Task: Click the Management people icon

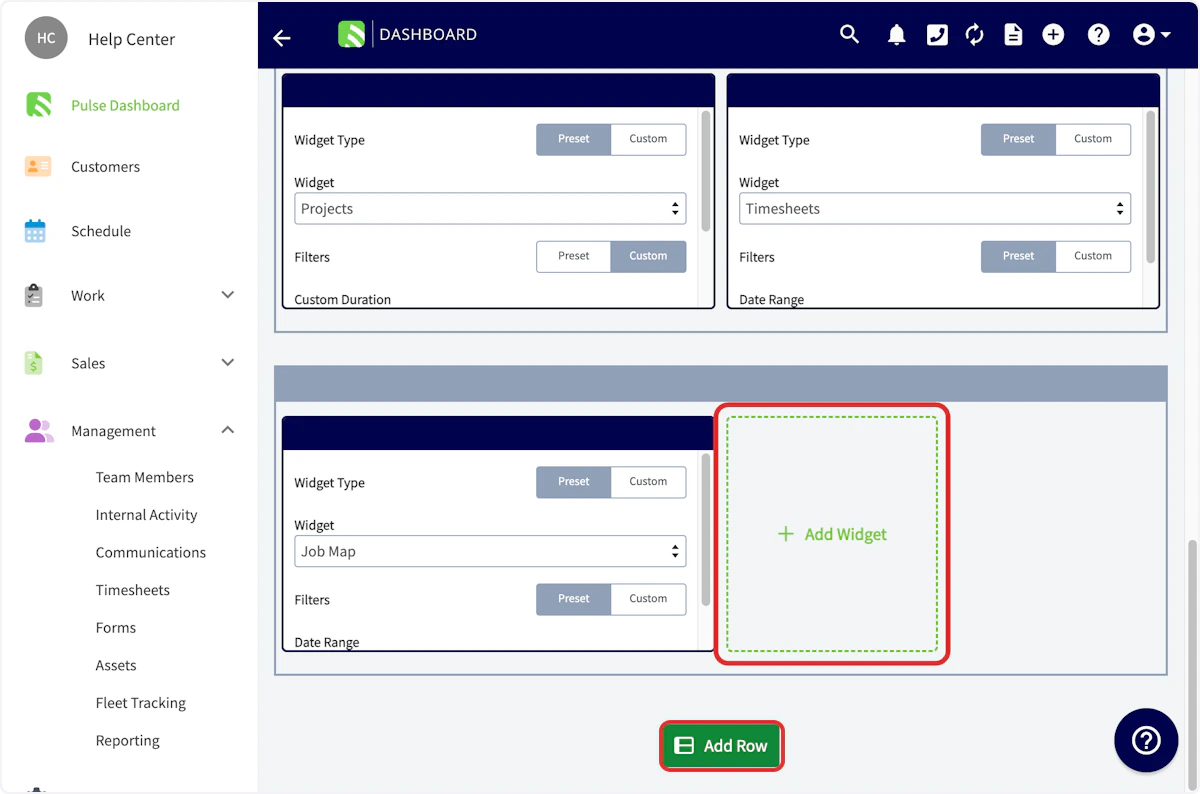Action: pos(39,431)
